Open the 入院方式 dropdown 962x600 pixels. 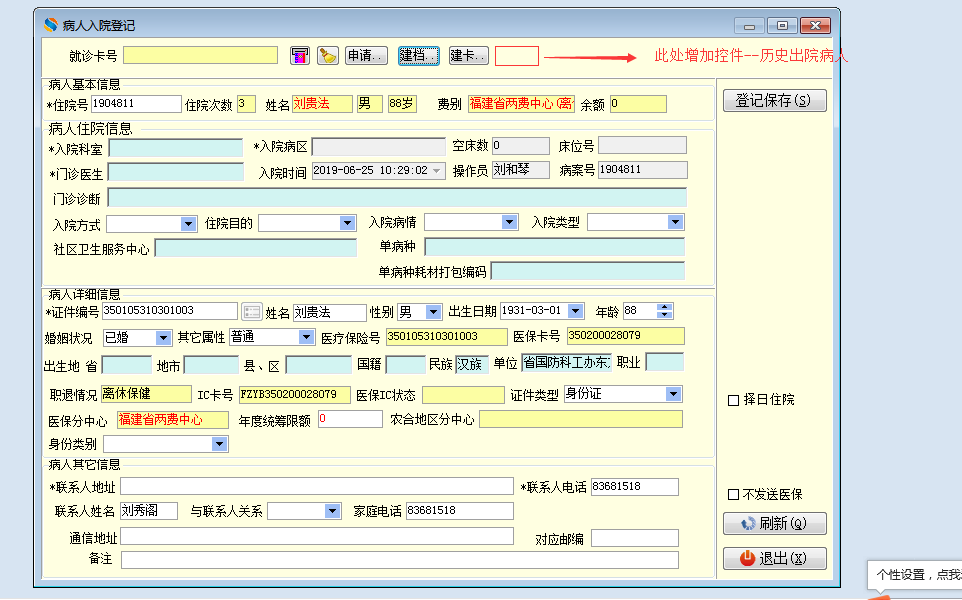pyautogui.click(x=188, y=224)
